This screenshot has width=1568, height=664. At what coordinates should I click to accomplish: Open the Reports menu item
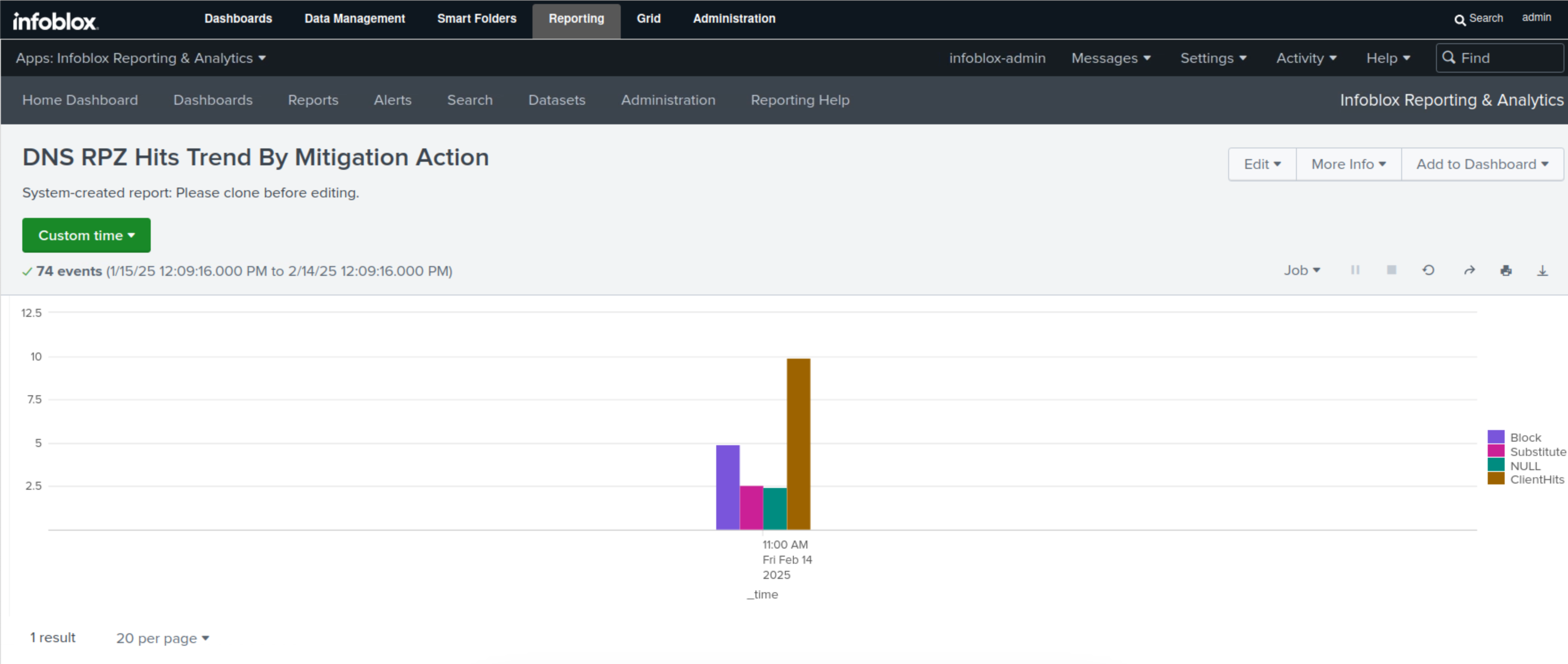[x=313, y=100]
